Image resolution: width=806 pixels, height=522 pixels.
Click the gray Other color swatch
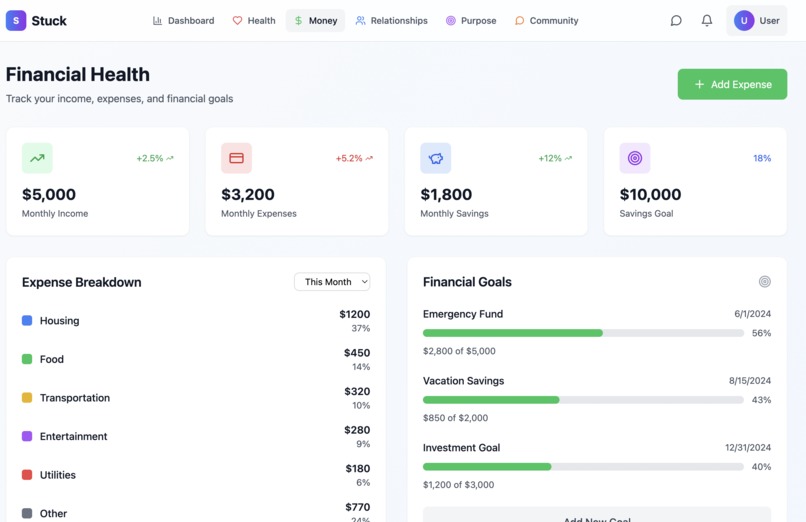27,513
